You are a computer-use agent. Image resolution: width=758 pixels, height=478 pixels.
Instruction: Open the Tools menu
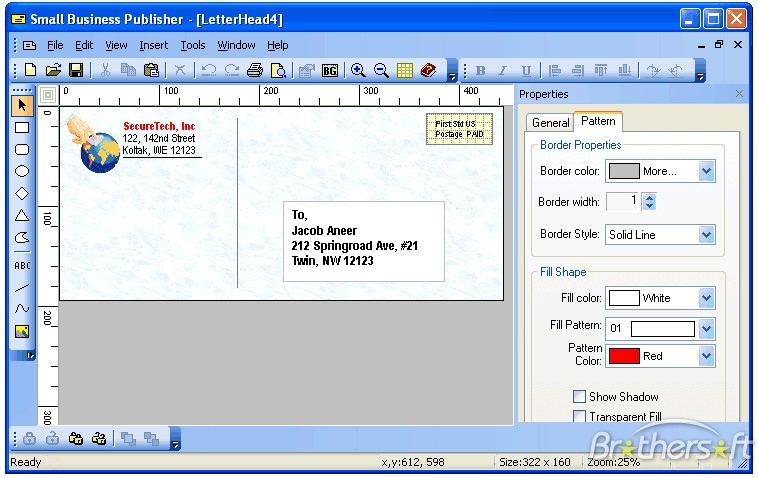tap(193, 45)
